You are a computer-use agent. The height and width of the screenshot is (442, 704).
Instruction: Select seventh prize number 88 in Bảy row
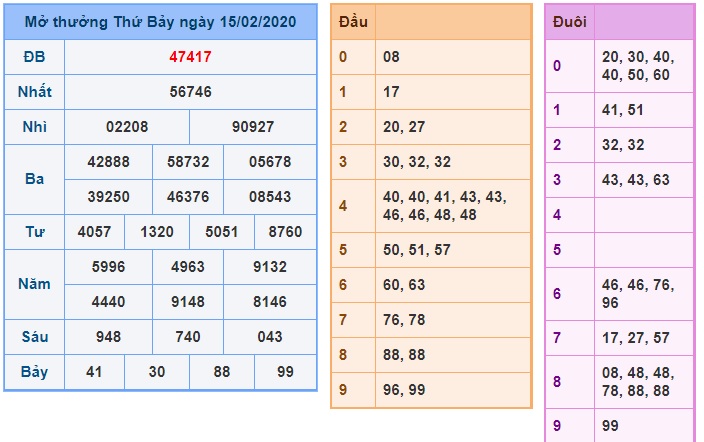pyautogui.click(x=222, y=372)
